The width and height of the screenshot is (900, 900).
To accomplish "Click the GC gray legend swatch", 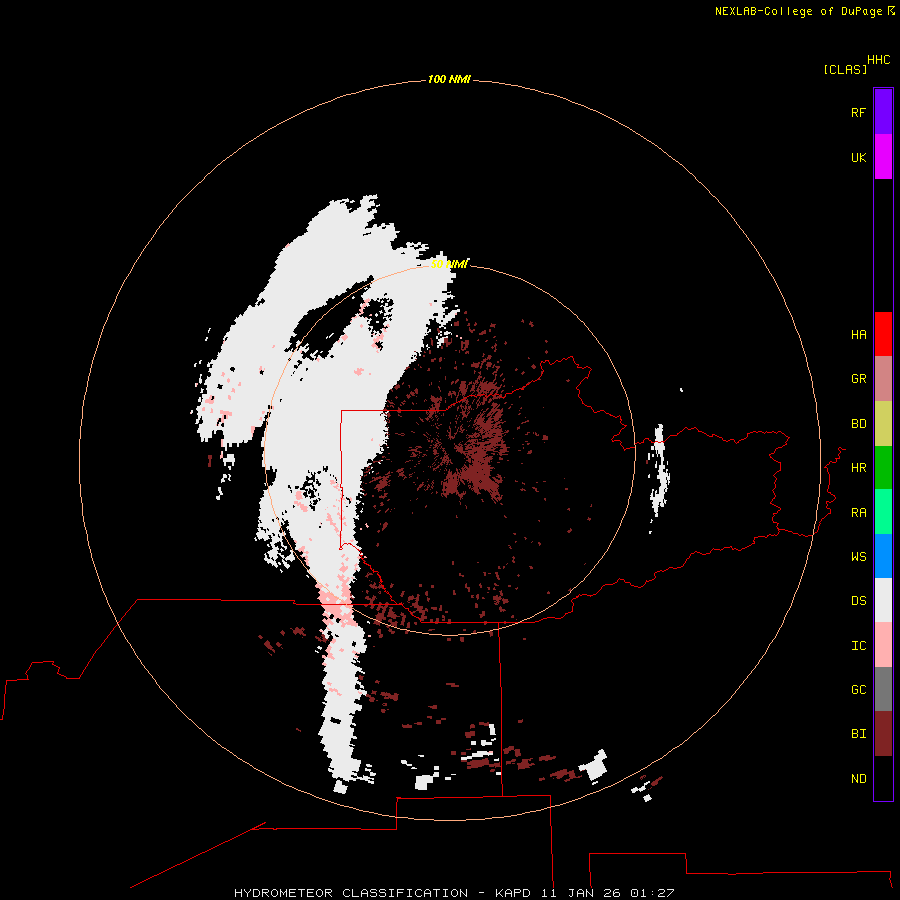I will tap(883, 689).
